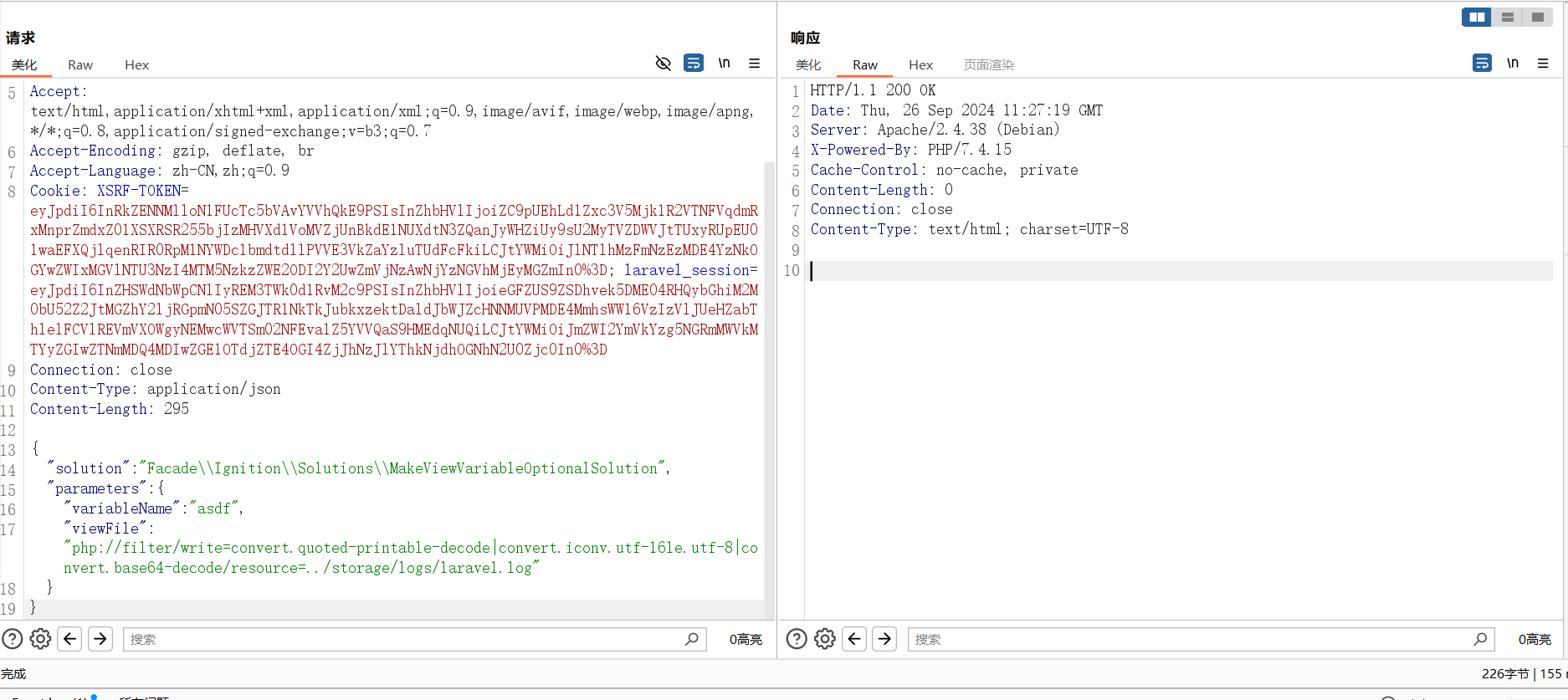The width and height of the screenshot is (1568, 700).
Task: Open request panel hamburger menu
Action: [x=755, y=64]
